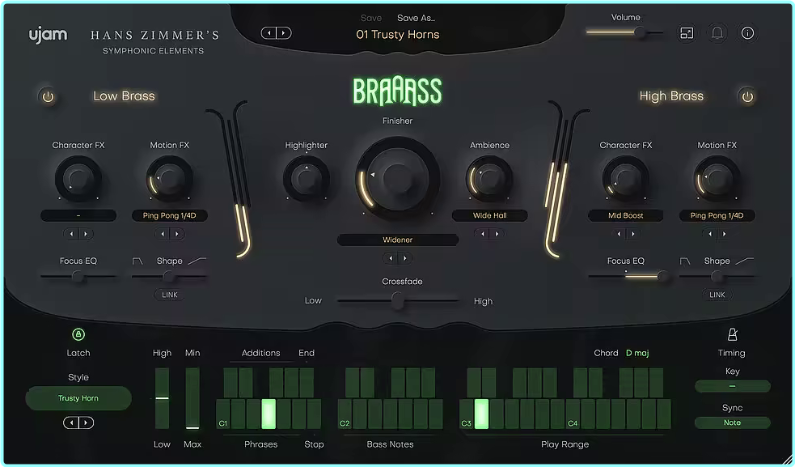Previous Ambience arrow below Wide Hall
Screen dimensions: 795x467
(x=483, y=234)
